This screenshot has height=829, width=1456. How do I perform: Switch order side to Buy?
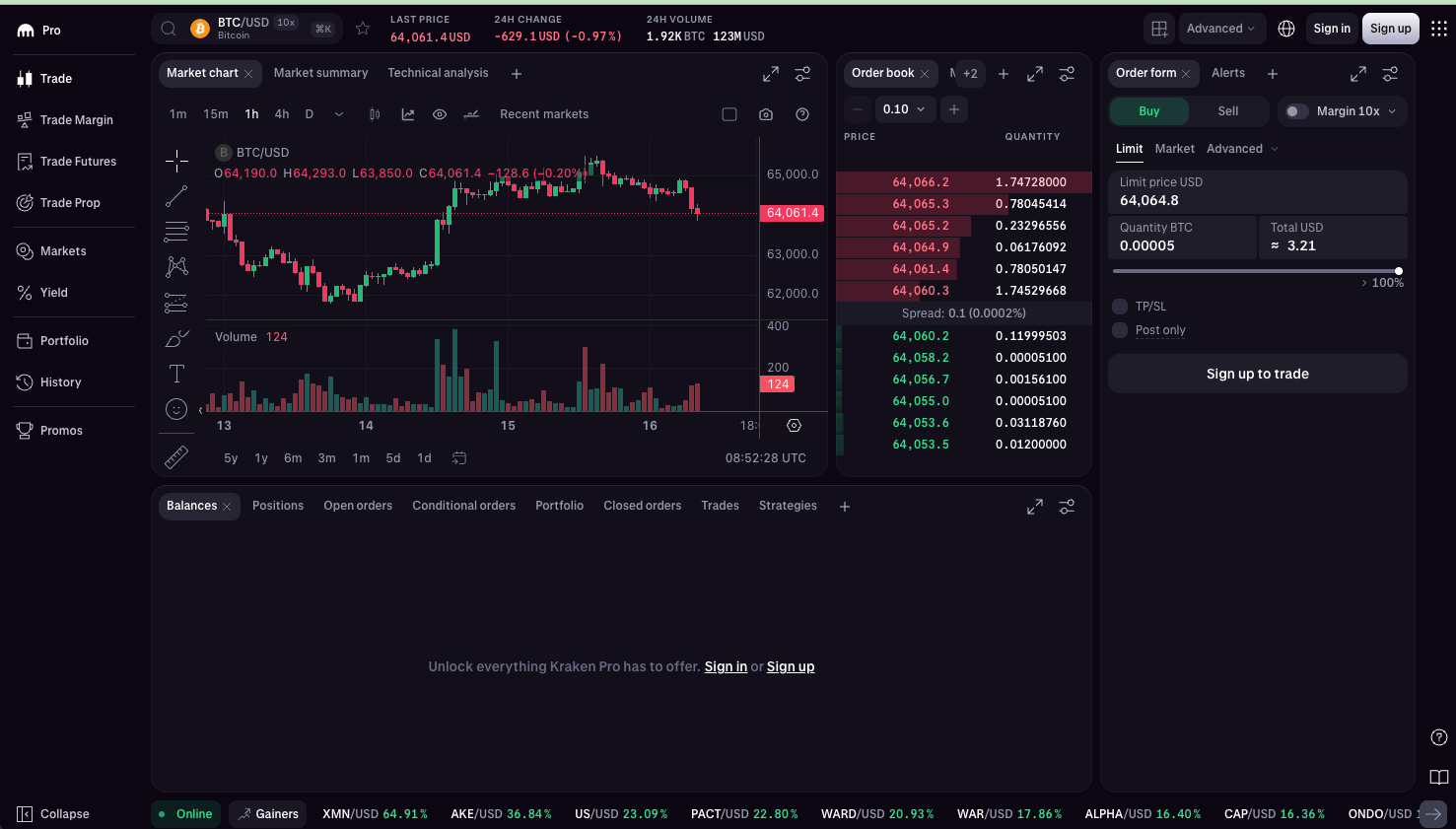1149,111
